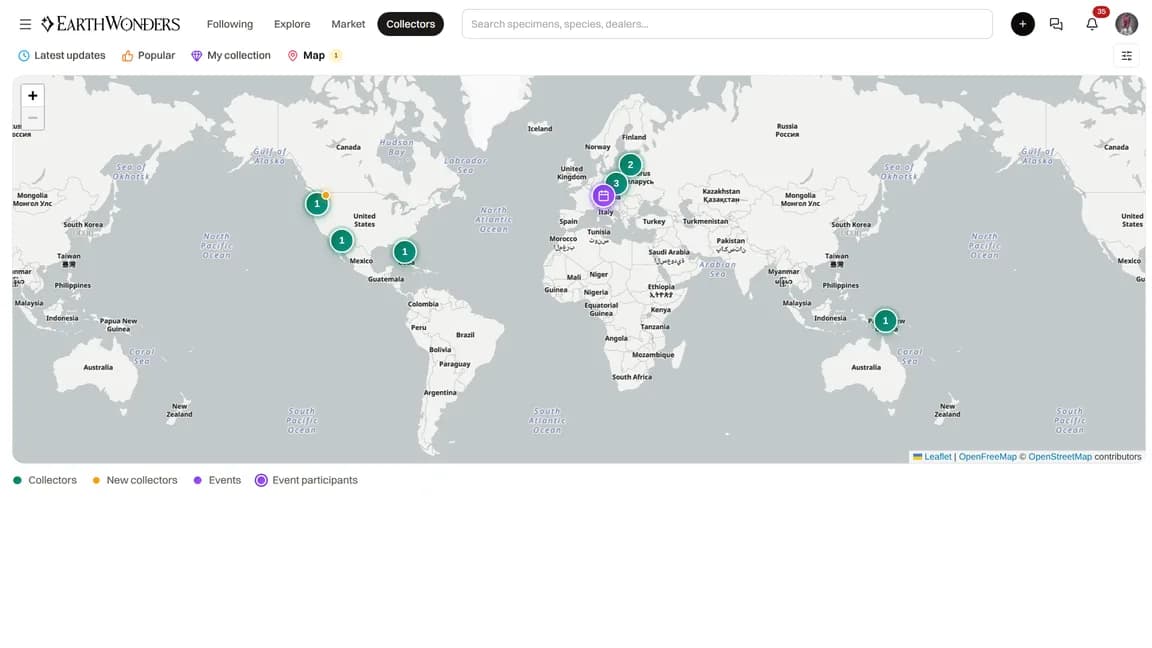The width and height of the screenshot is (1152, 648).
Task: Show Popular collectors
Action: 148,56
